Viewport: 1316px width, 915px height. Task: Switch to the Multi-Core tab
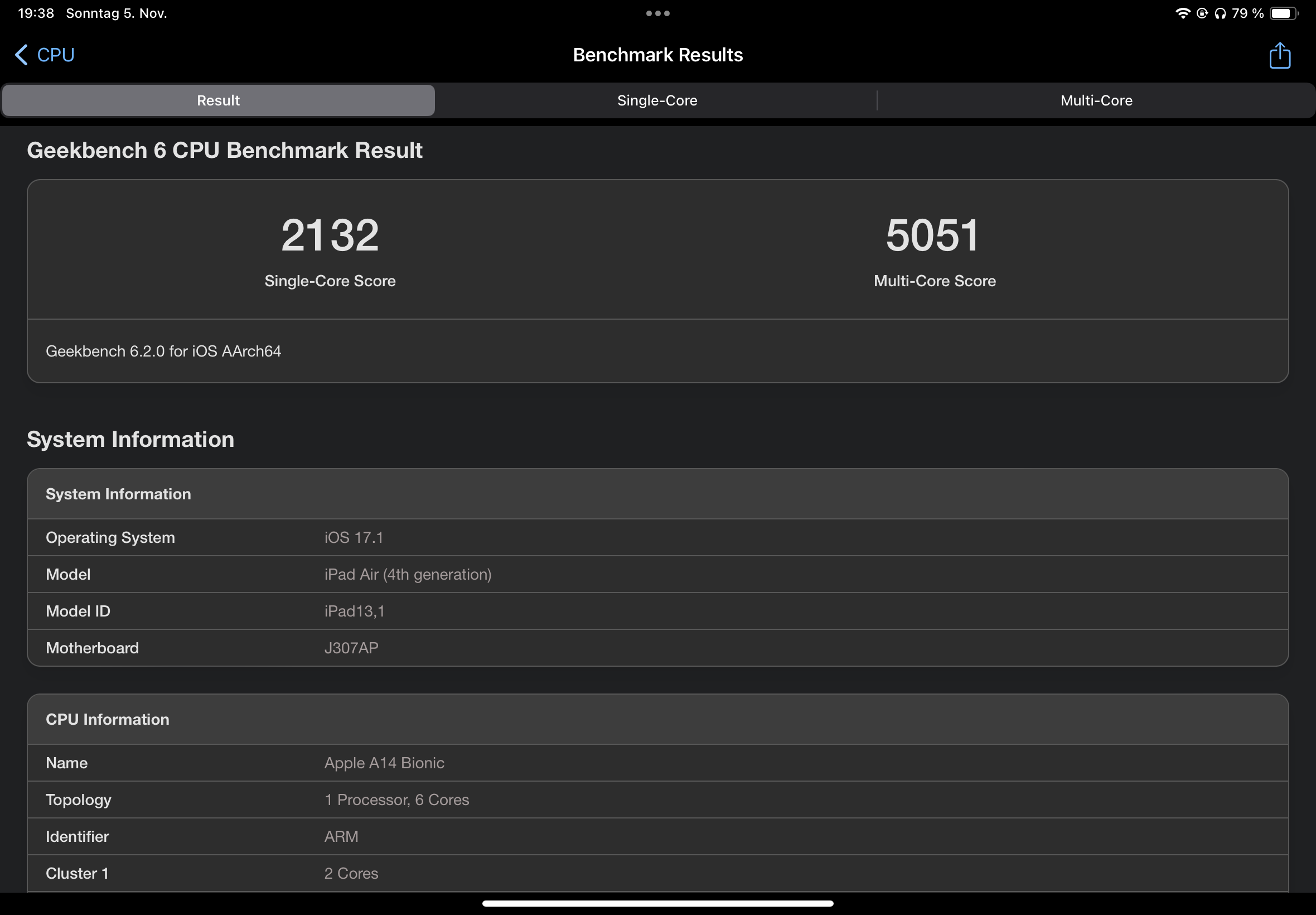pyautogui.click(x=1096, y=100)
